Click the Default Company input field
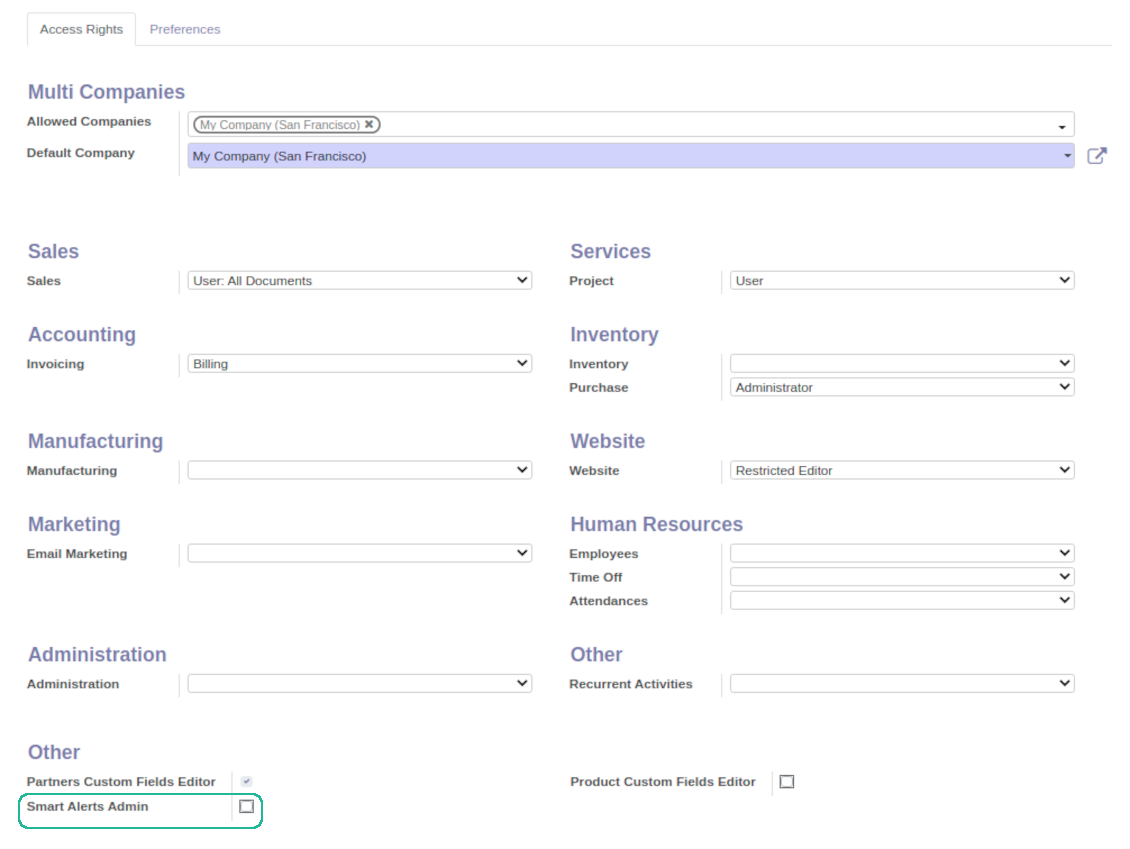 (x=631, y=156)
